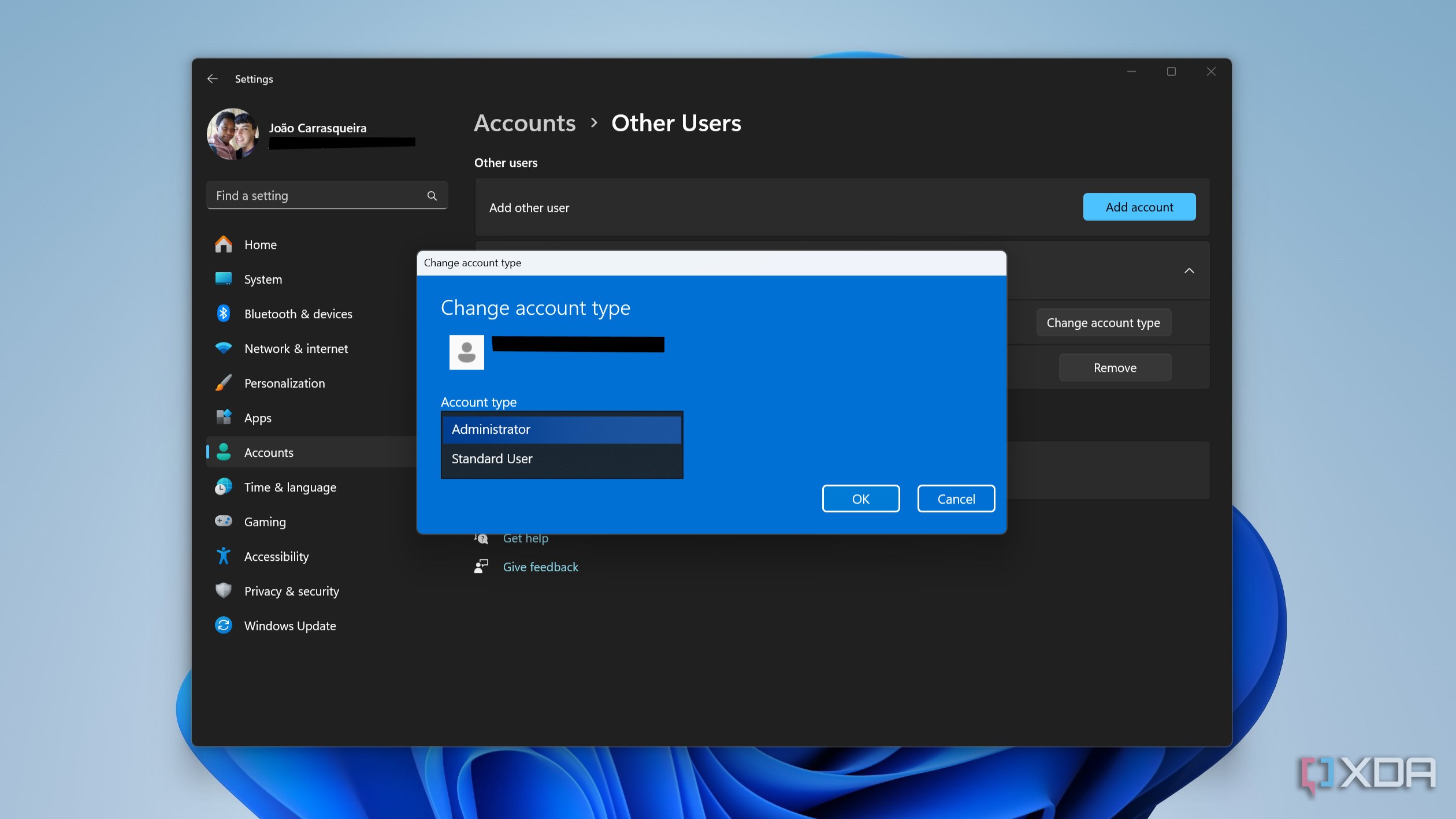The width and height of the screenshot is (1456, 819).
Task: Click the Personalization paintbrush icon
Action: pyautogui.click(x=224, y=383)
